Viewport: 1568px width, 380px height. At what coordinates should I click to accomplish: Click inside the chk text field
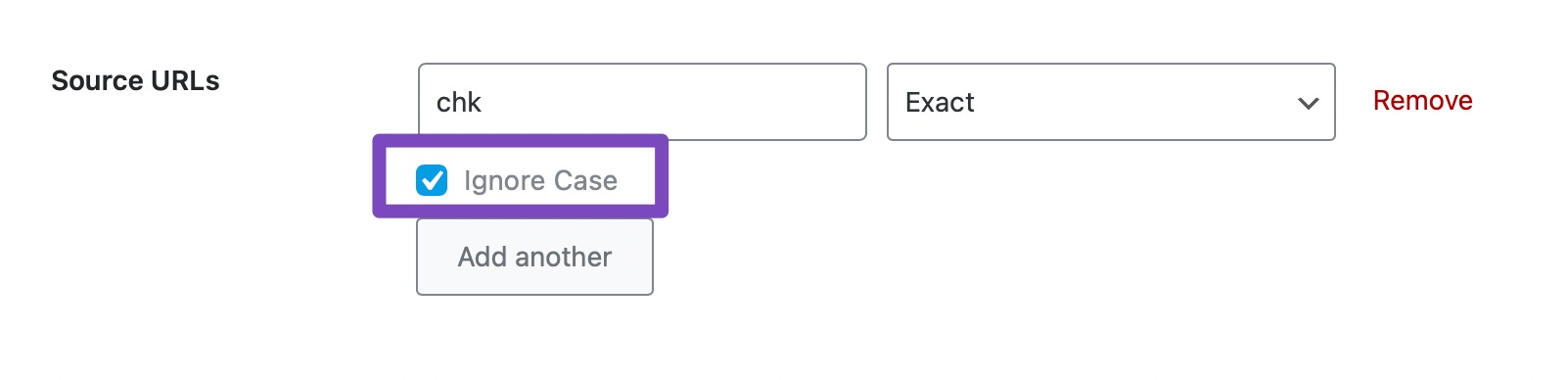(642, 102)
